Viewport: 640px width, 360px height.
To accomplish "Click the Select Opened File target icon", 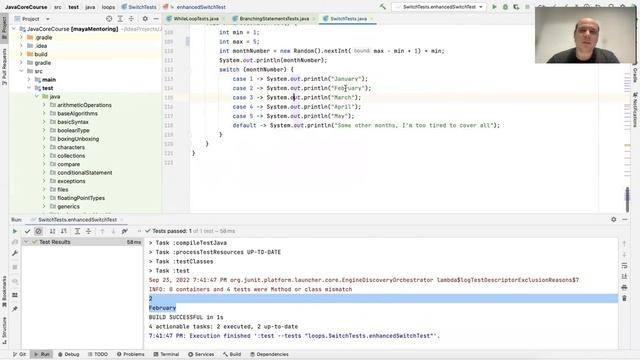I will [x=109, y=19].
